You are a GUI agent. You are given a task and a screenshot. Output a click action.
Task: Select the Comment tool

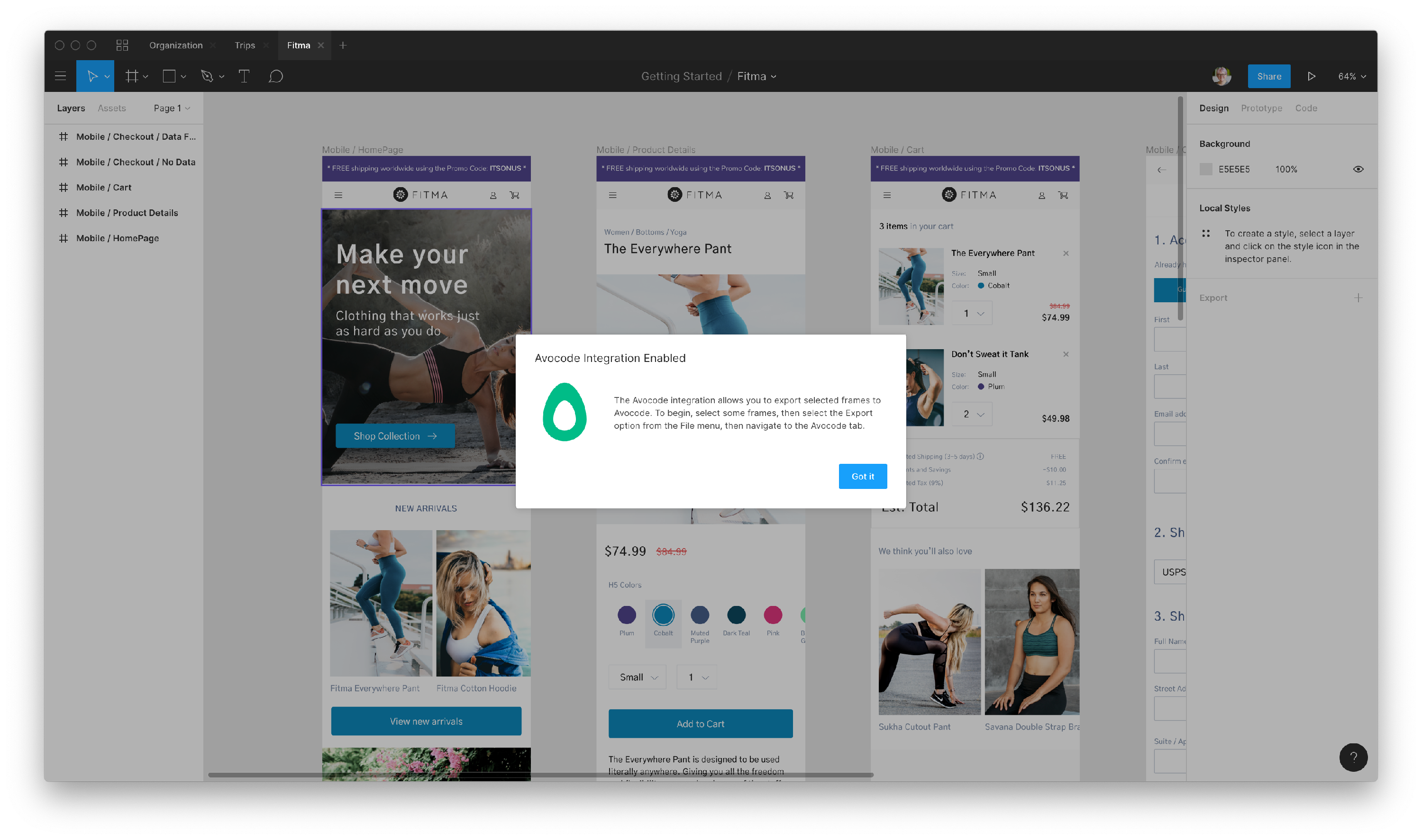click(x=276, y=76)
